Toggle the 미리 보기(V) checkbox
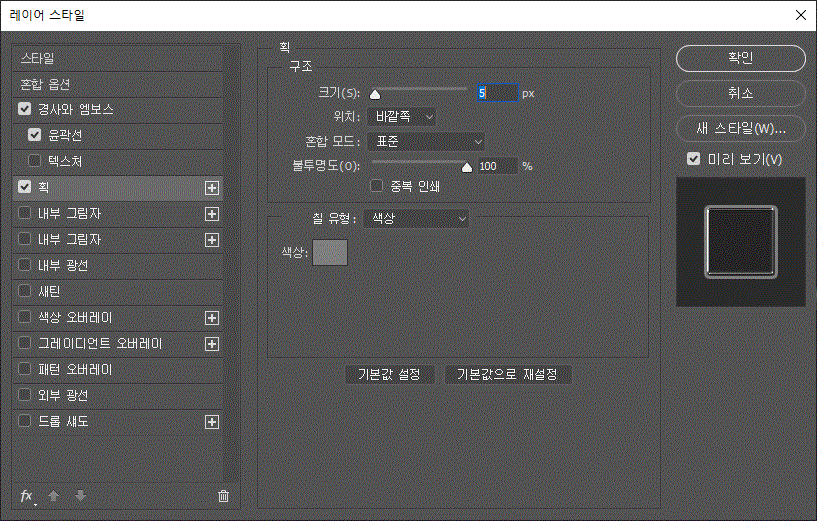Screen dimensions: 817x521 (x=694, y=158)
